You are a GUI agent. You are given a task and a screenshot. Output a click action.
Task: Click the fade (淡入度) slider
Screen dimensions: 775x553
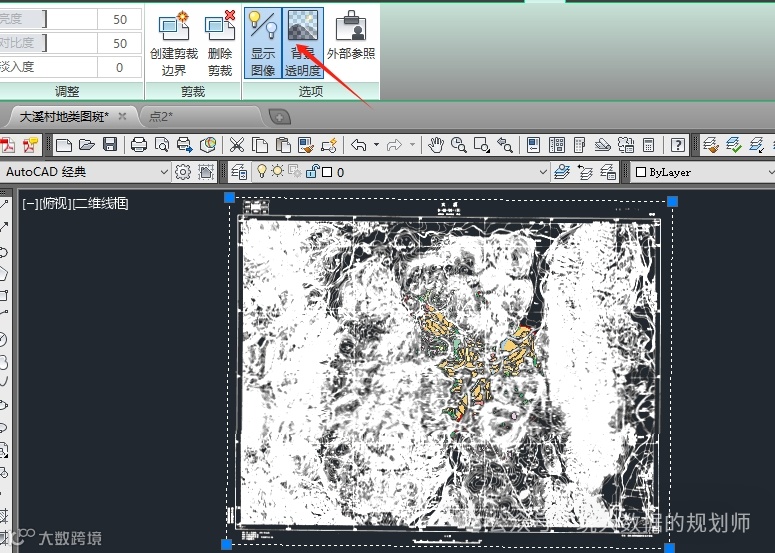click(48, 67)
